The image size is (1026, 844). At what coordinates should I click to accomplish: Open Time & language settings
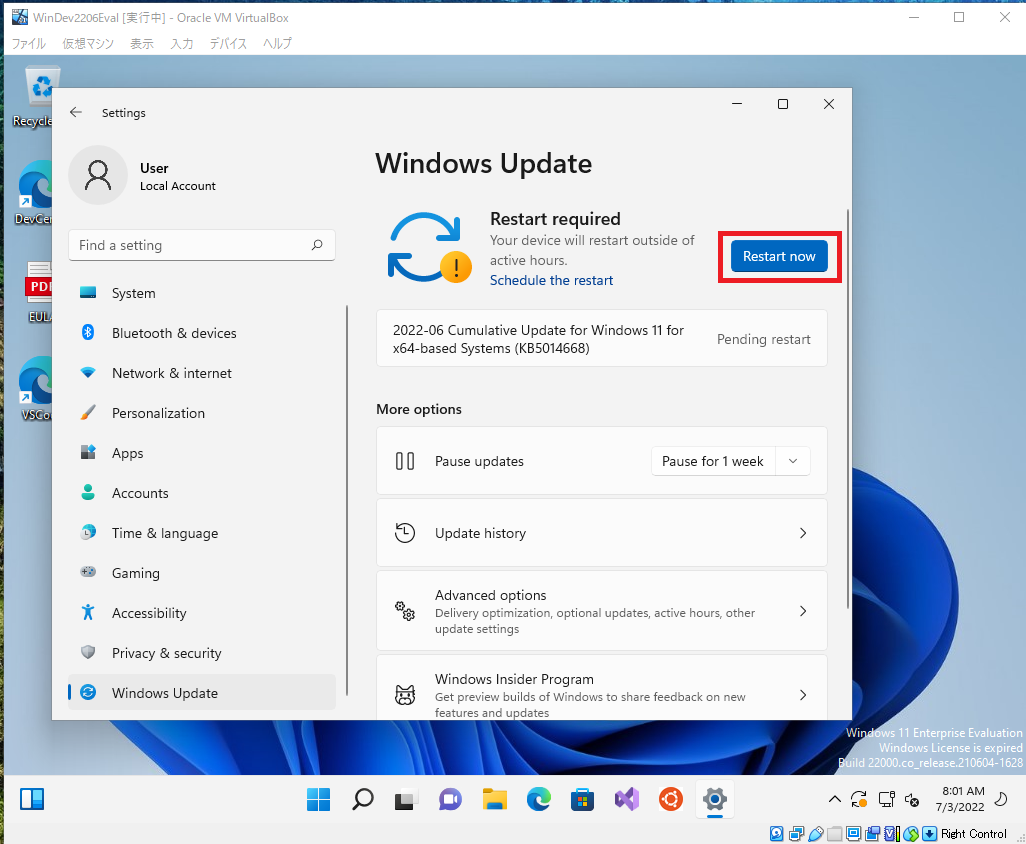202,533
